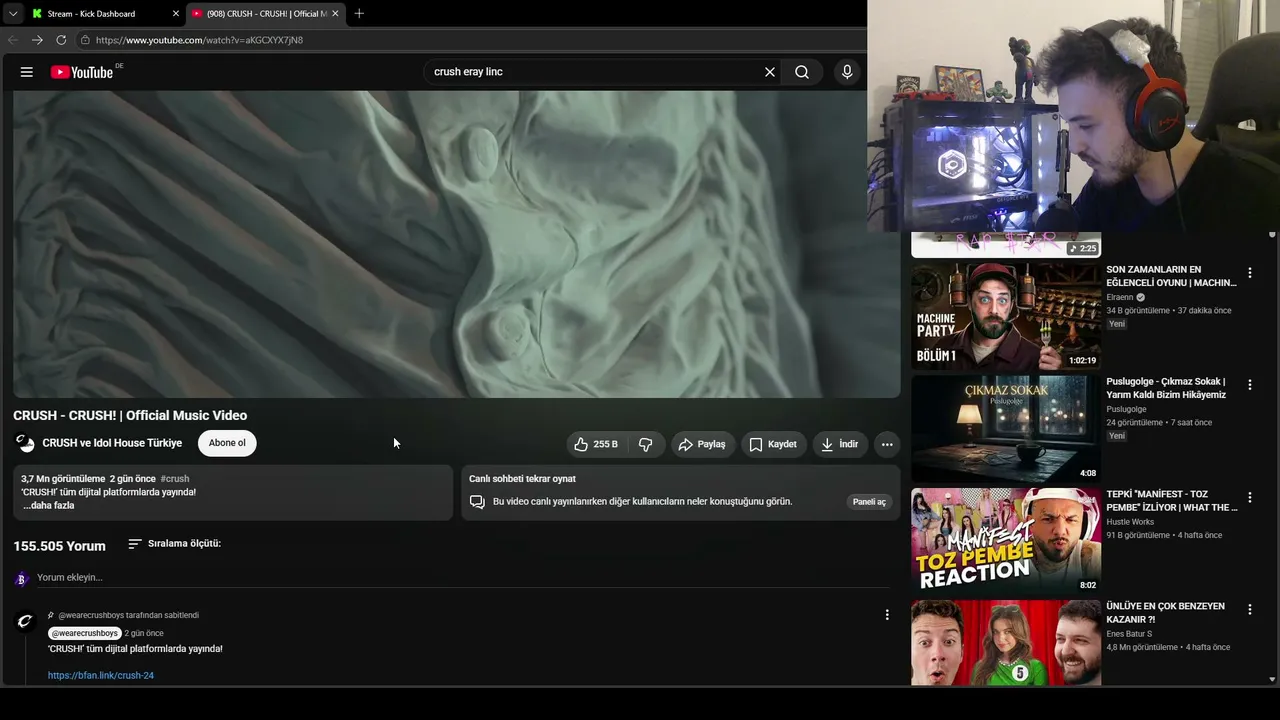Viewport: 1280px width, 720px height.
Task: Share the video via Paylaş
Action: click(x=702, y=444)
